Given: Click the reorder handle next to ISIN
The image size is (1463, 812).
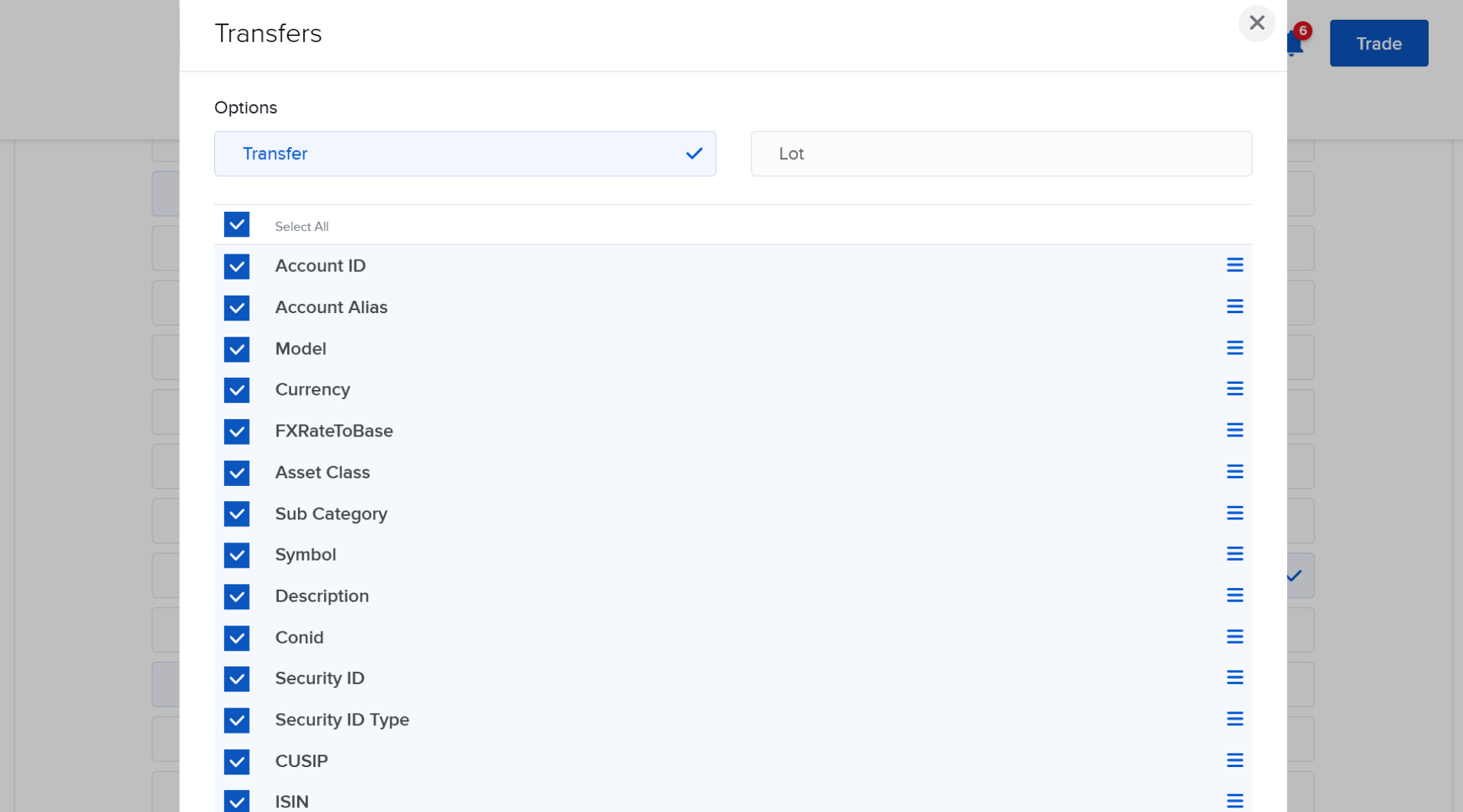Looking at the screenshot, I should 1235,801.
